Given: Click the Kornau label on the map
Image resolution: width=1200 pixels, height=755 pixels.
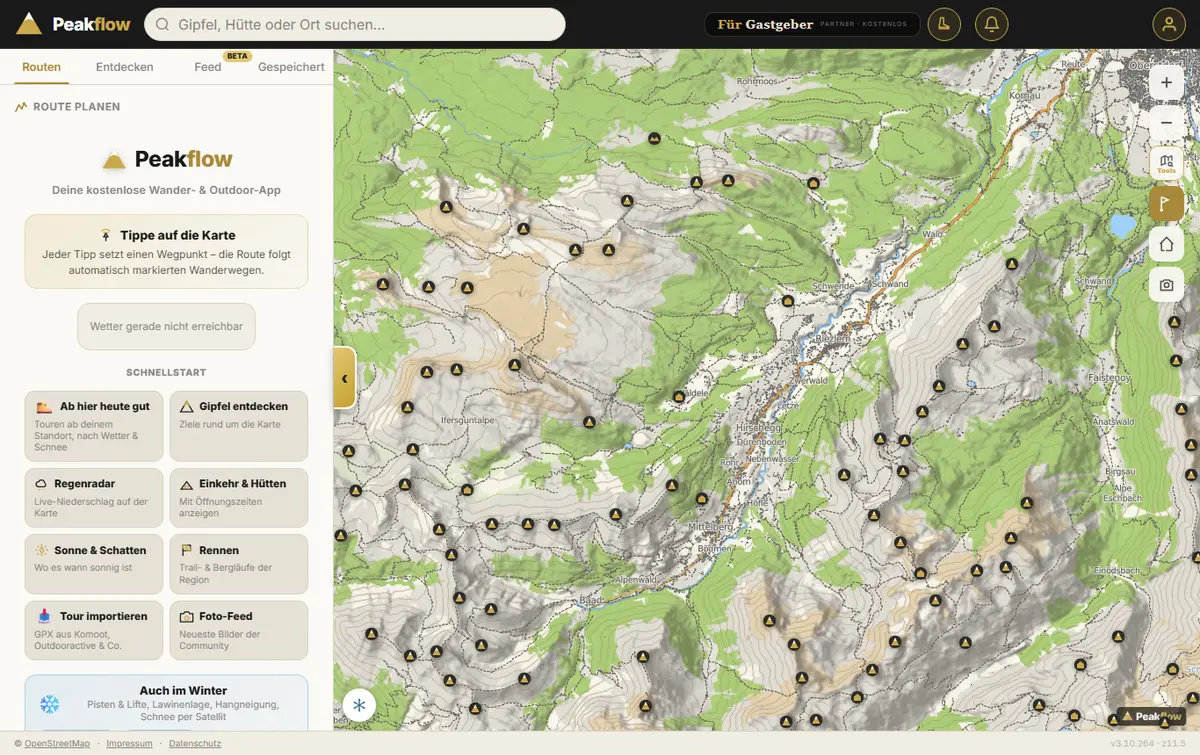Looking at the screenshot, I should pyautogui.click(x=1025, y=96).
